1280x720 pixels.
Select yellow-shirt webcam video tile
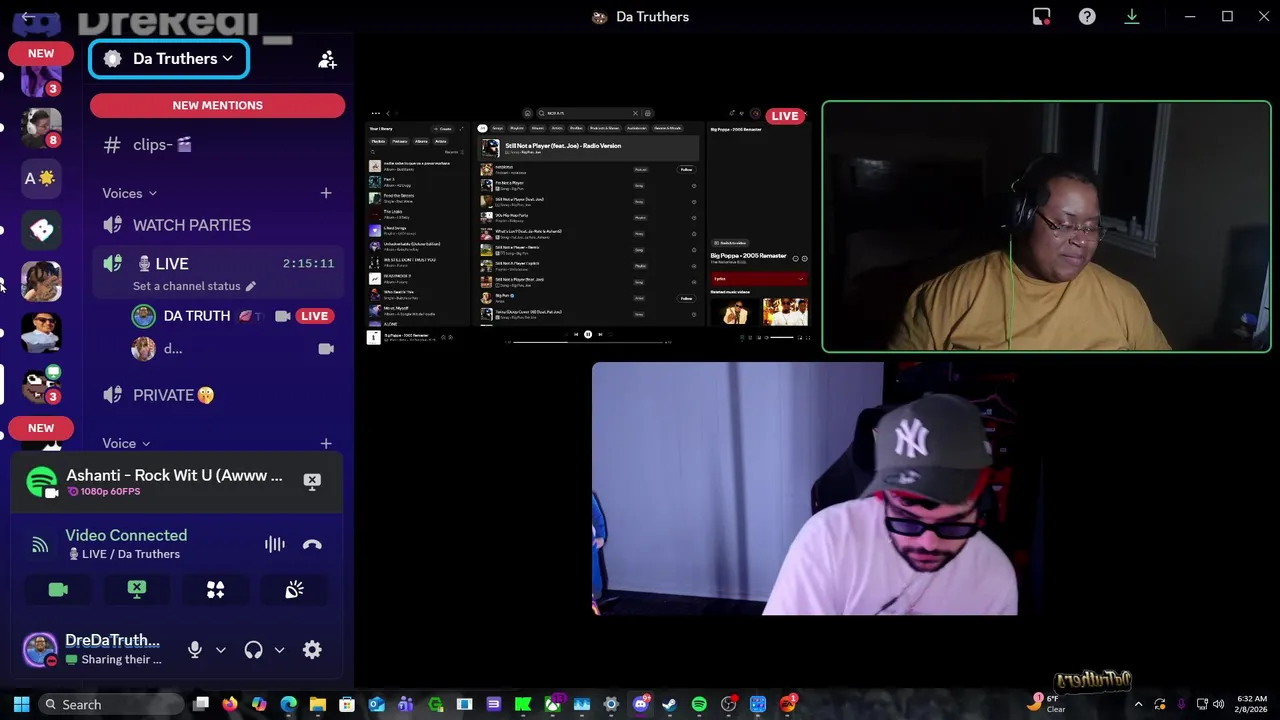coord(1046,227)
